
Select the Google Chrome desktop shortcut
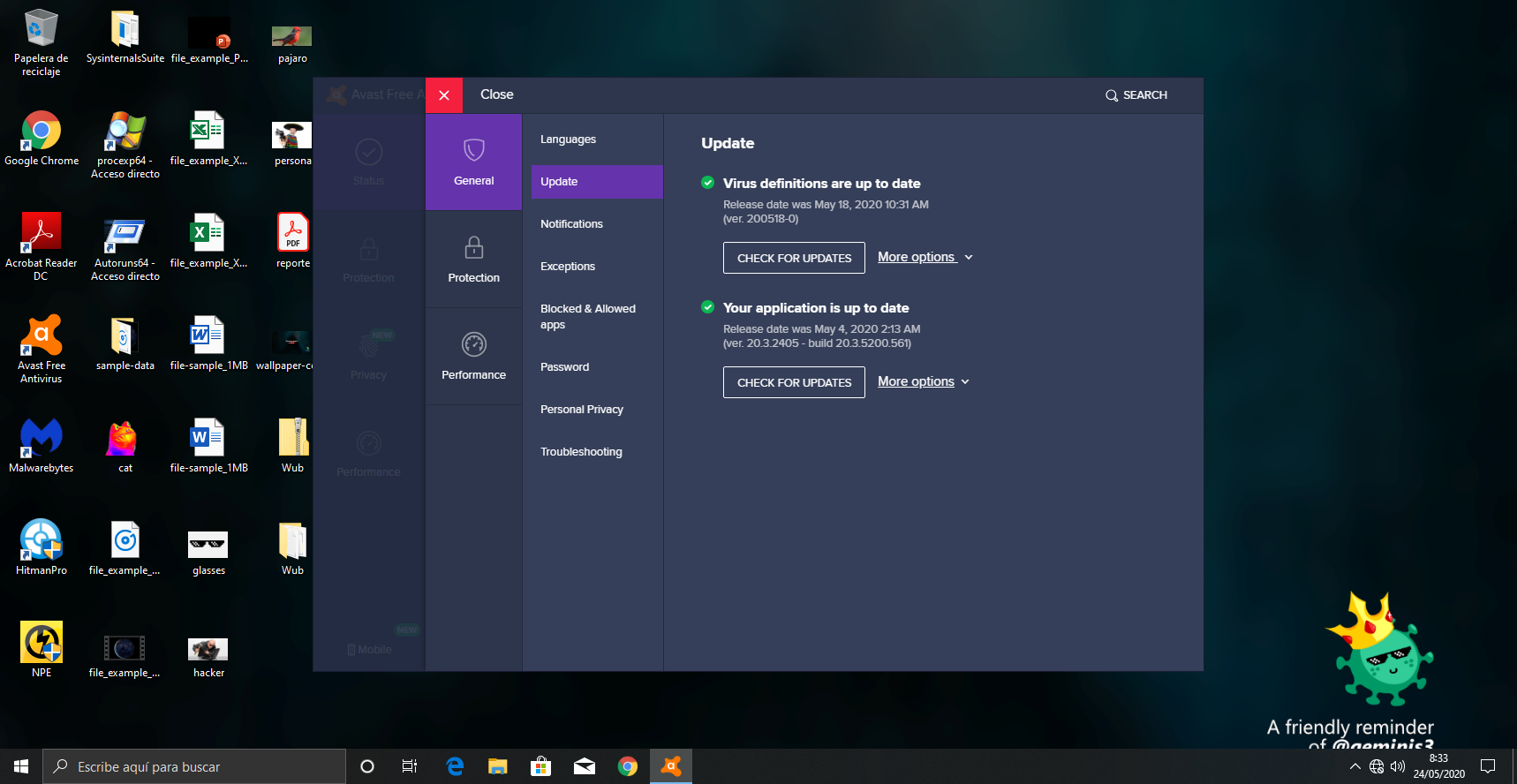42,139
